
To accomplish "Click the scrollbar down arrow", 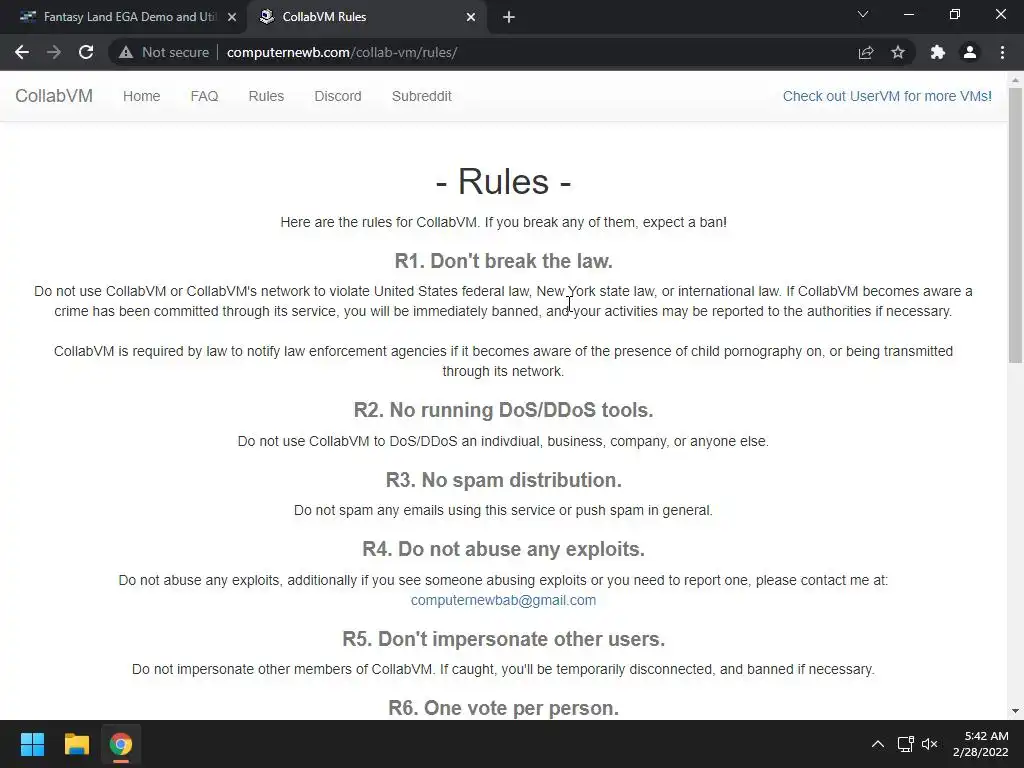I will click(x=1015, y=711).
